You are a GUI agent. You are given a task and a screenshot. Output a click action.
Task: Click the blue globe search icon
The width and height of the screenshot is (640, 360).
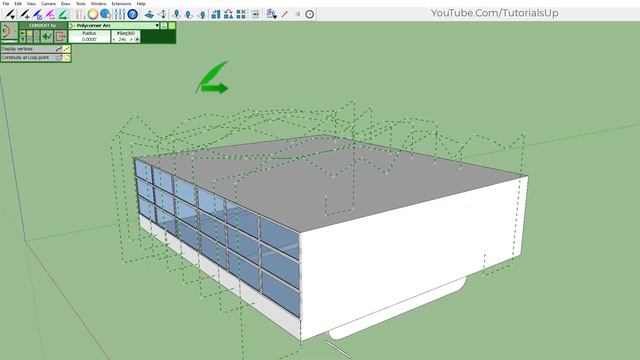[105, 14]
